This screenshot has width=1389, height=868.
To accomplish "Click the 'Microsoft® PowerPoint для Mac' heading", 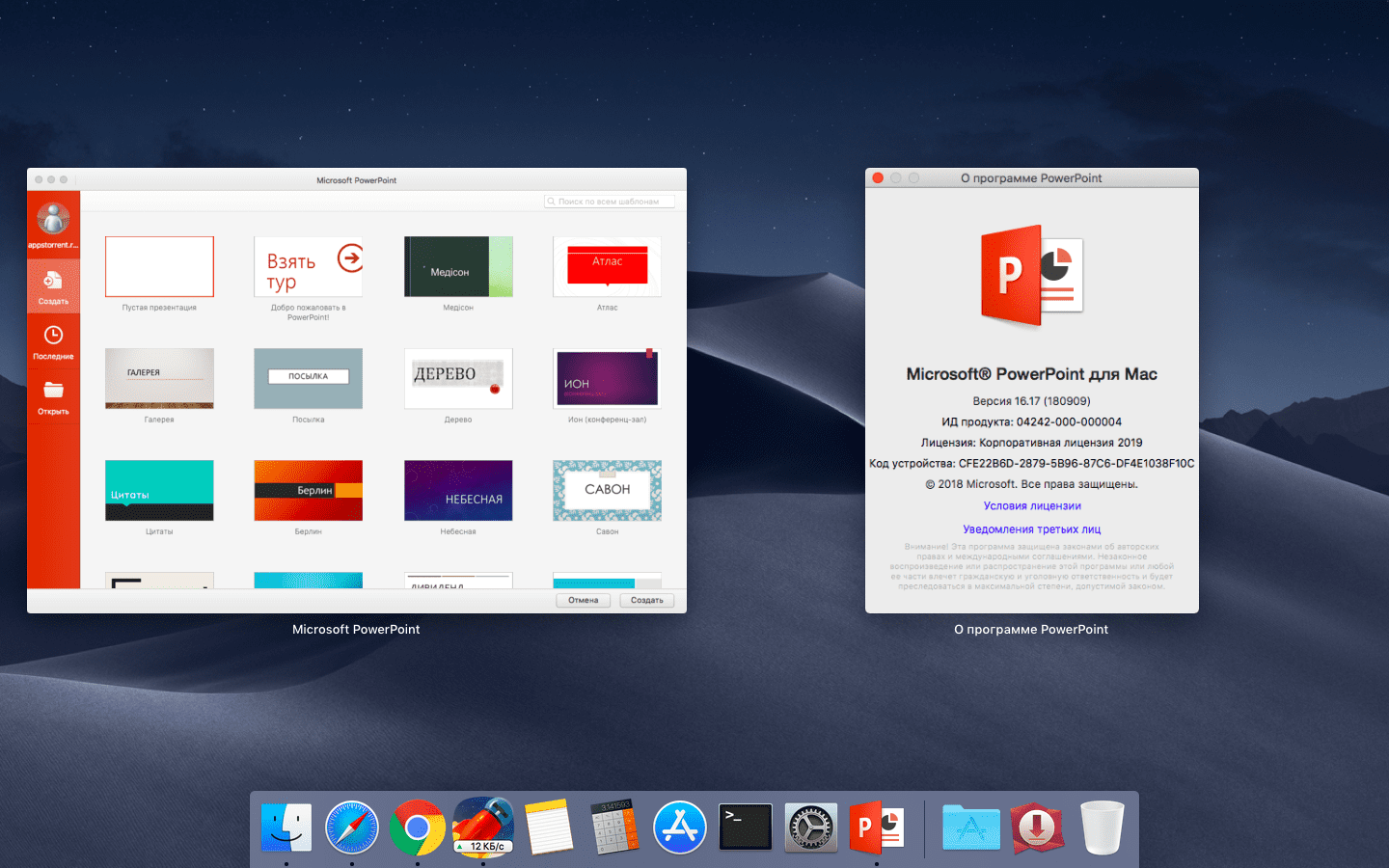I will pos(1032,374).
